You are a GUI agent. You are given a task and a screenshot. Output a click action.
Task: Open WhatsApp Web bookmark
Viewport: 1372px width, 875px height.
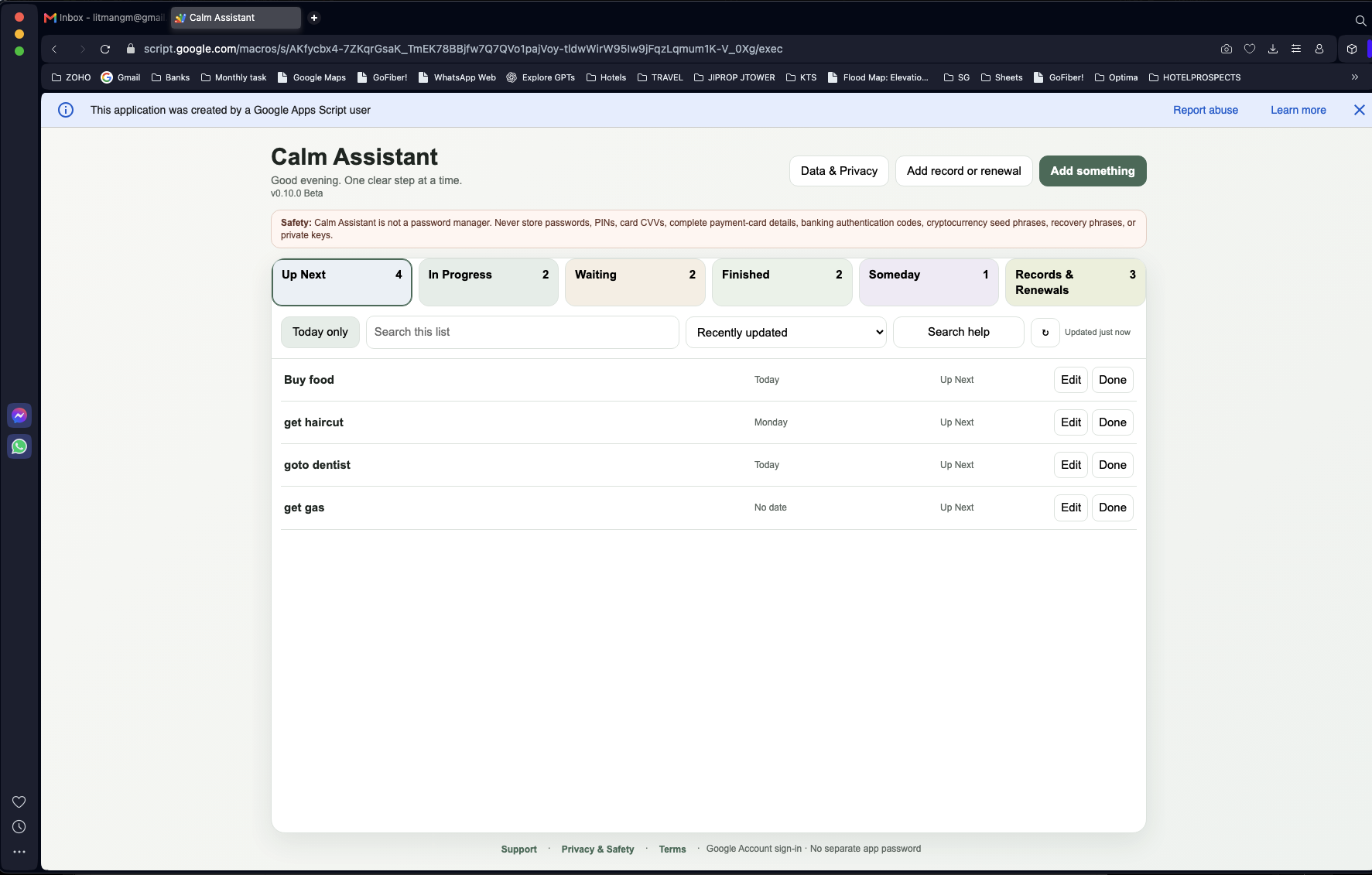[x=457, y=77]
